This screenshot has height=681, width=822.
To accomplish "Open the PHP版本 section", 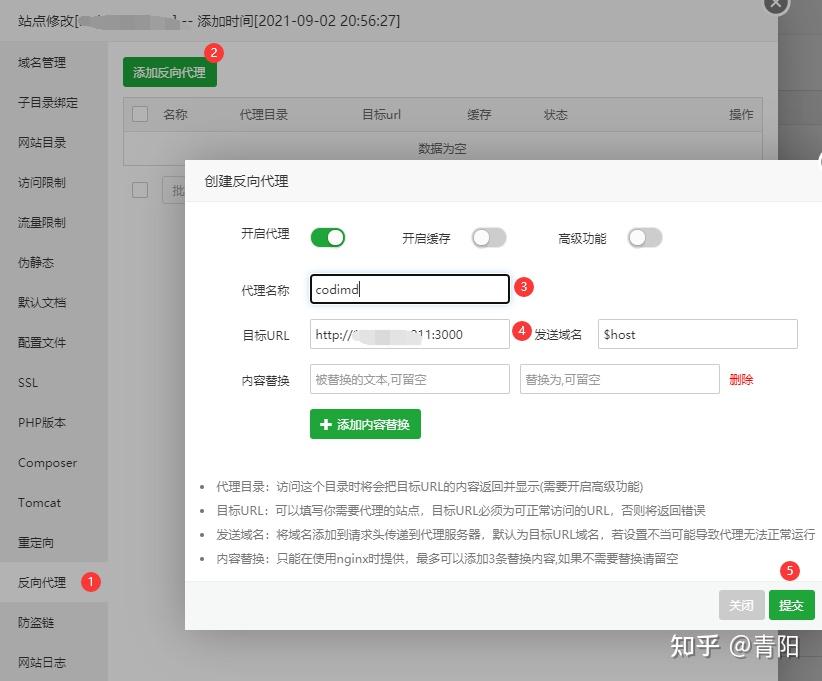I will 41,422.
